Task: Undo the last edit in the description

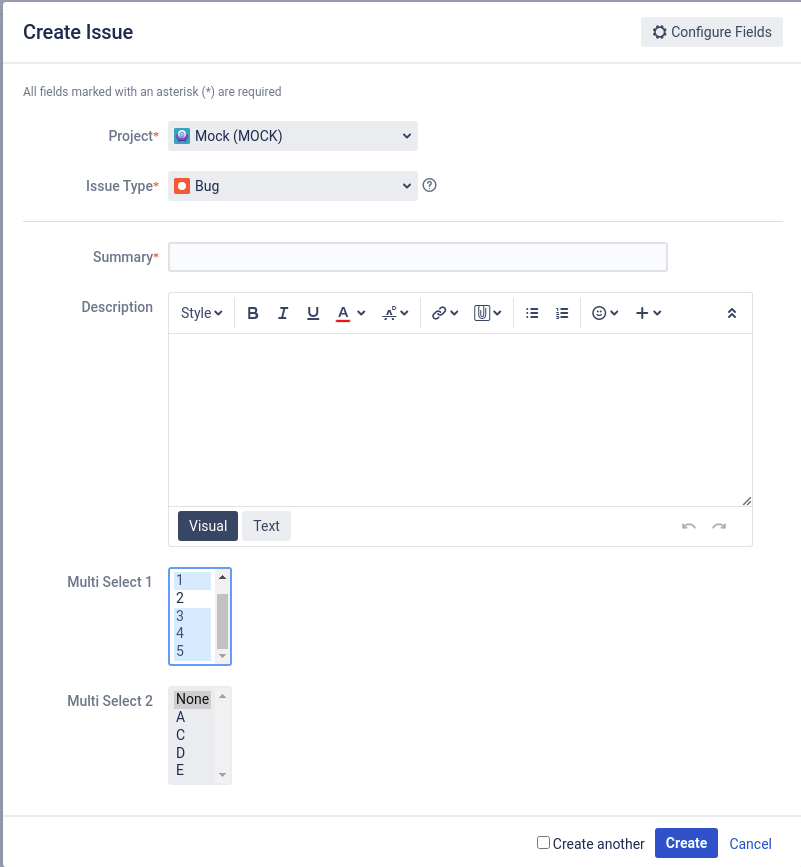Action: (688, 525)
